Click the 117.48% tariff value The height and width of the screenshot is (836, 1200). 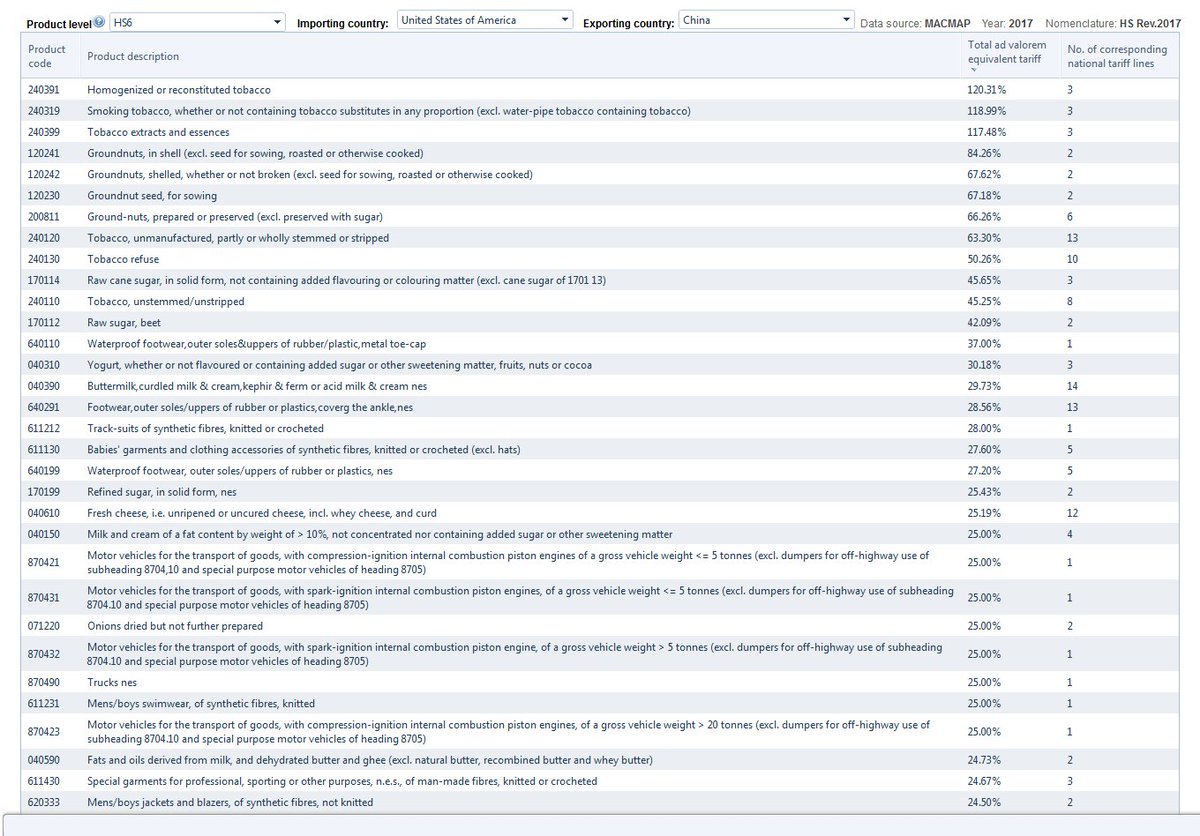[x=987, y=132]
